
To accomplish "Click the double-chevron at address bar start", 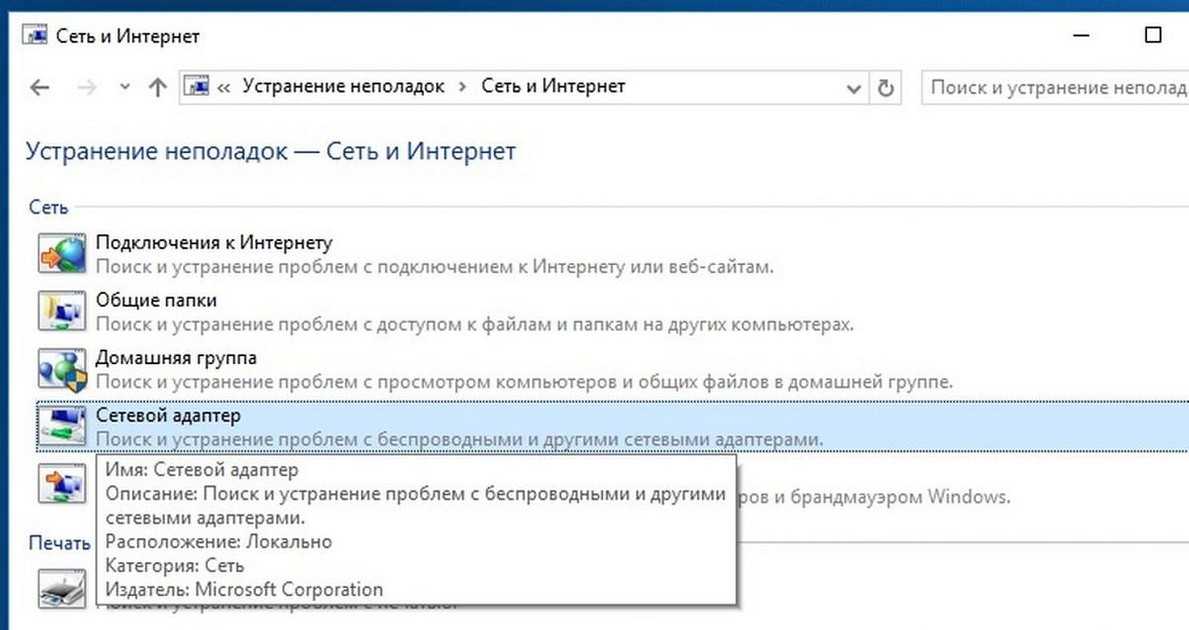I will pos(224,88).
